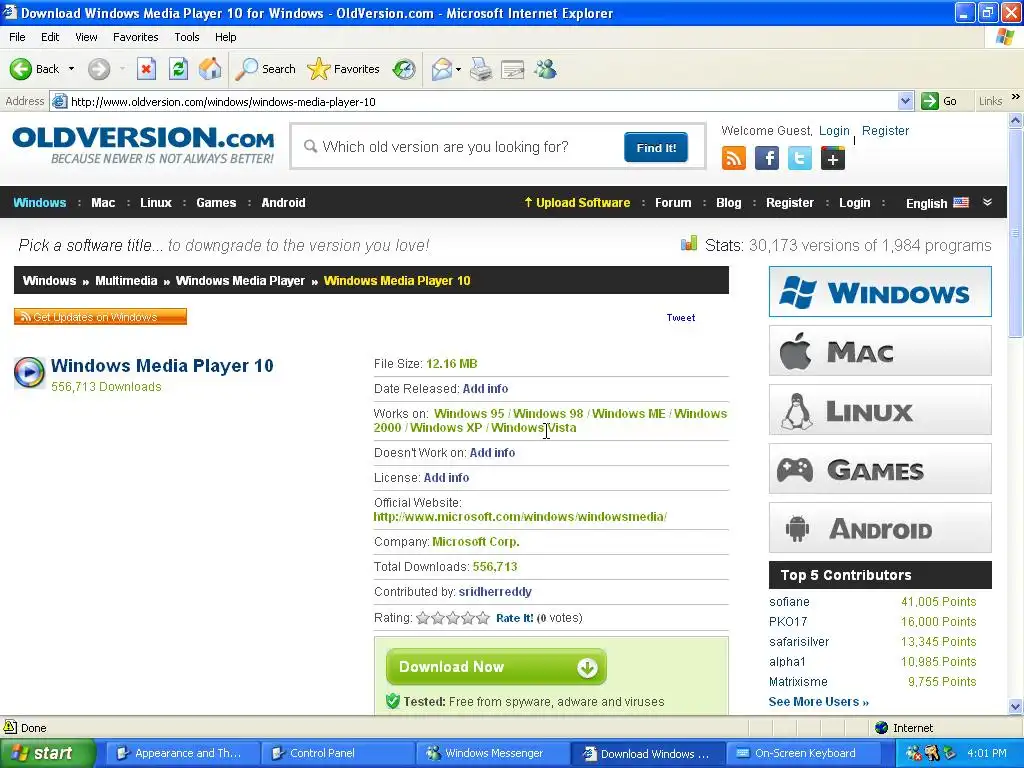Viewport: 1024px width, 768px height.
Task: Select the Games sidebar banner
Action: [x=880, y=469]
